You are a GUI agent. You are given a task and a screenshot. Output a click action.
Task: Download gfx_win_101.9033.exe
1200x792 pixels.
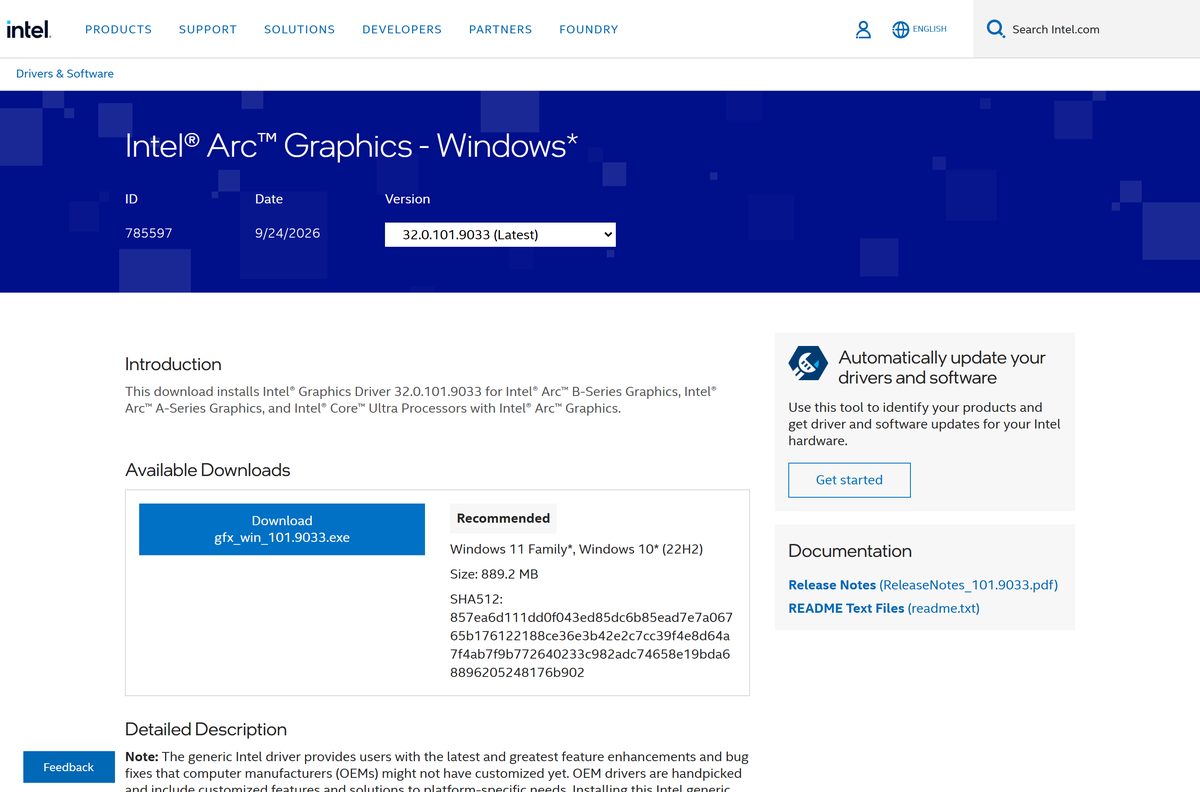coord(282,529)
